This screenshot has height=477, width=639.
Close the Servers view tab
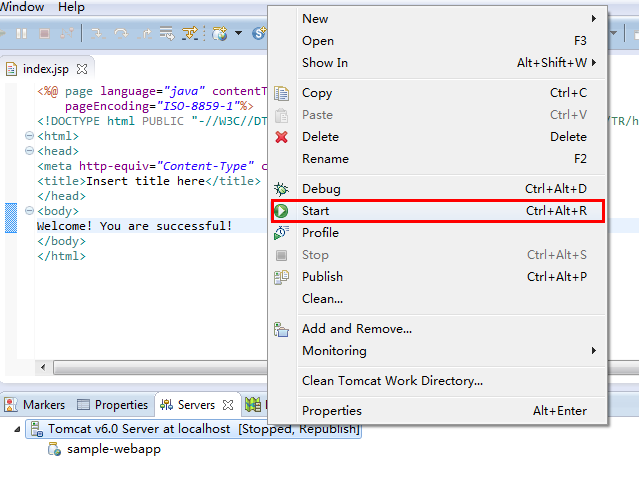[228, 405]
